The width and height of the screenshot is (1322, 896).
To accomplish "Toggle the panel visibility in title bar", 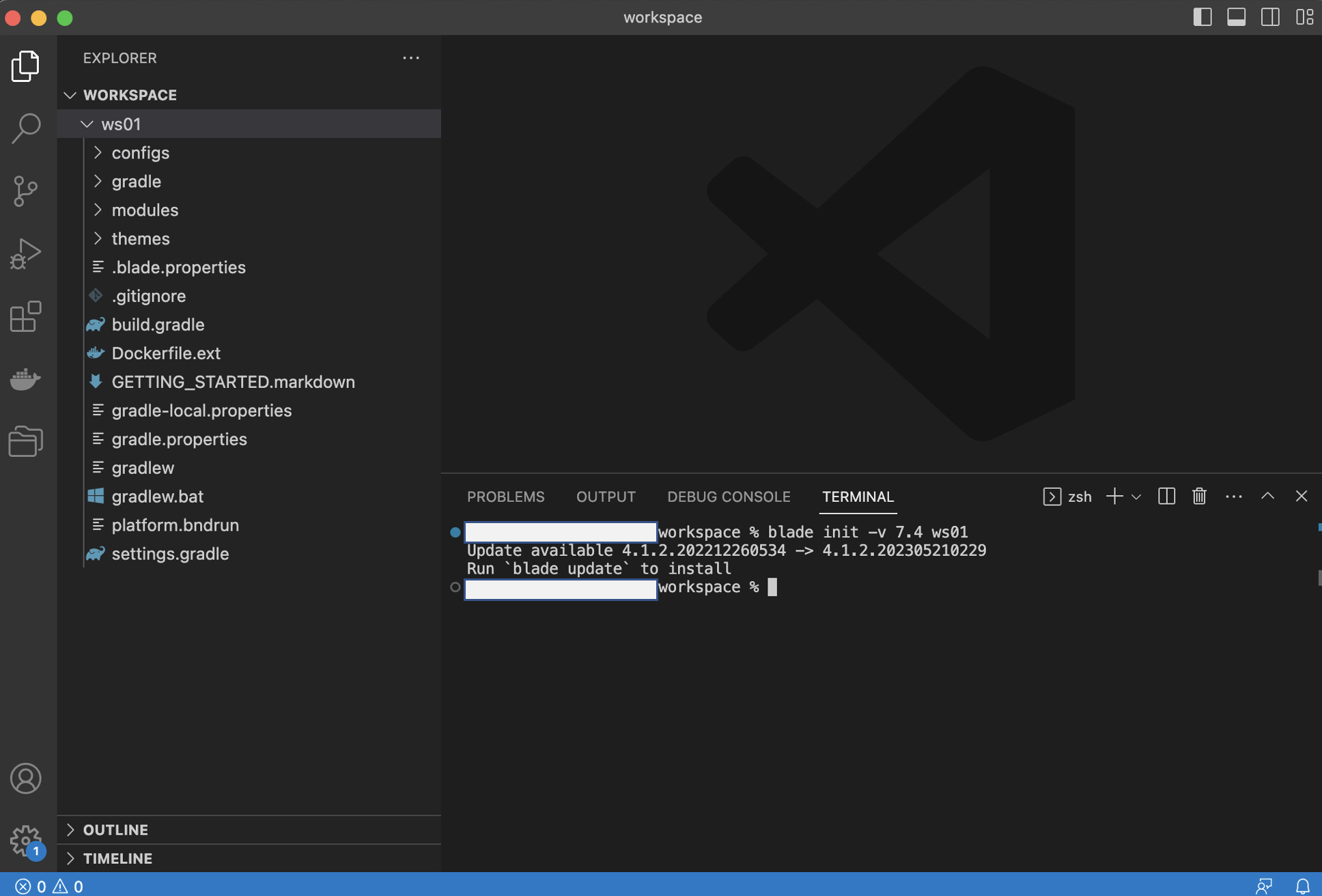I will (1237, 17).
